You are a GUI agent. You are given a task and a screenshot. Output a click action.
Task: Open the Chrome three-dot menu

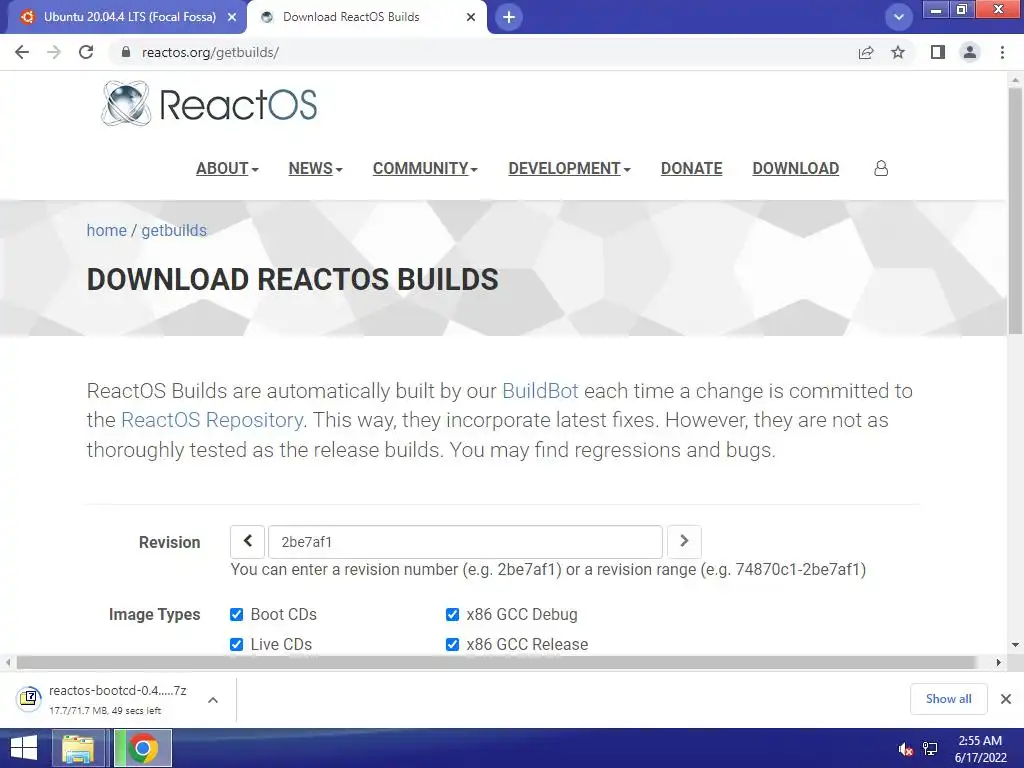[1002, 52]
